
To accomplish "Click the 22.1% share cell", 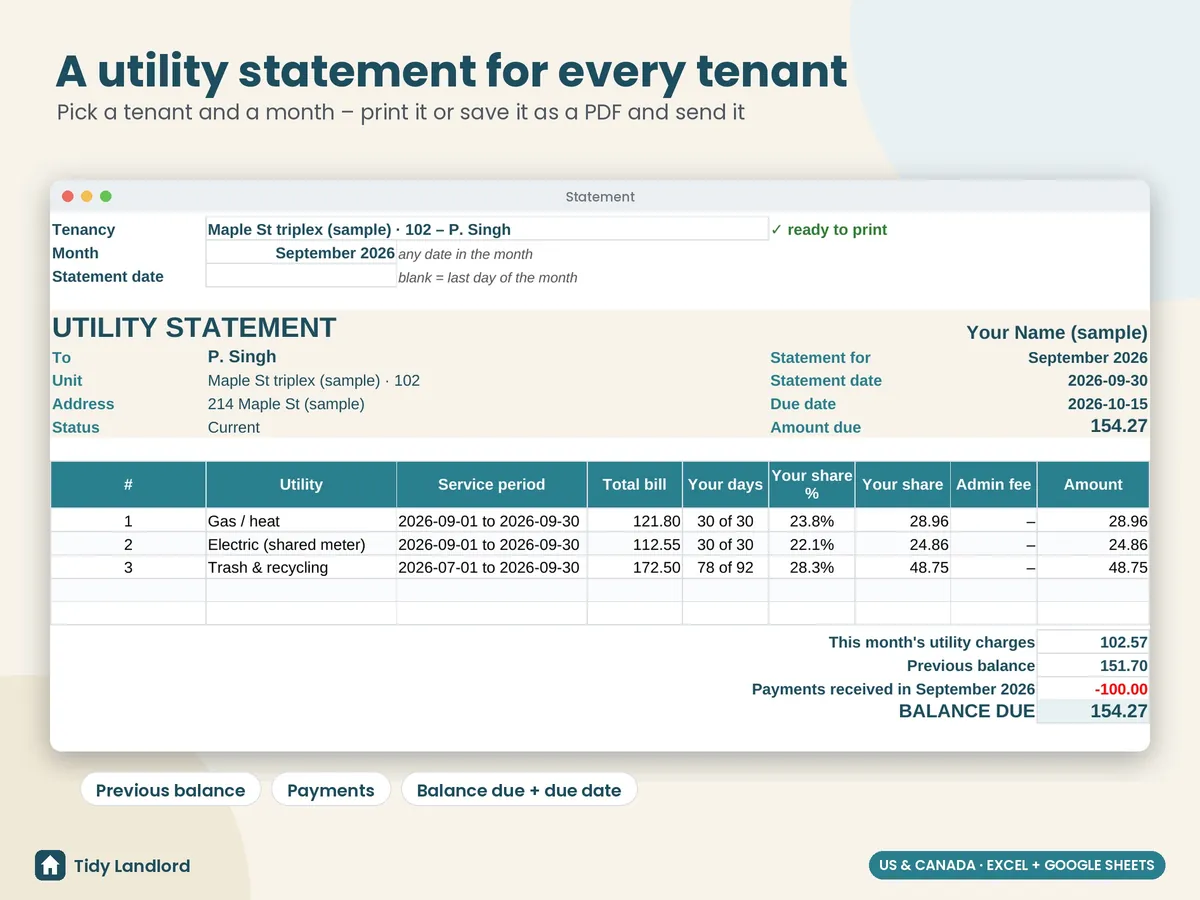I will 811,544.
